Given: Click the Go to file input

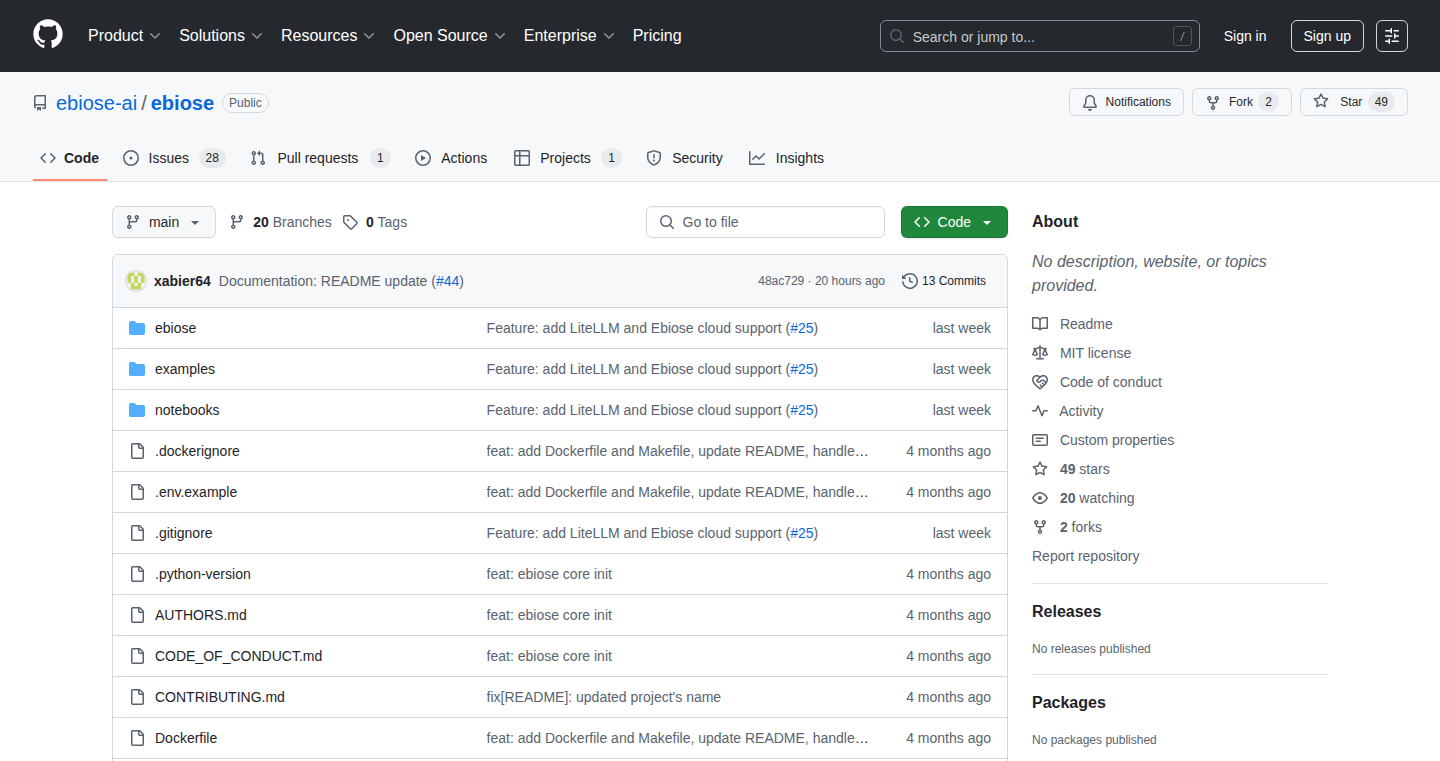Looking at the screenshot, I should point(765,222).
